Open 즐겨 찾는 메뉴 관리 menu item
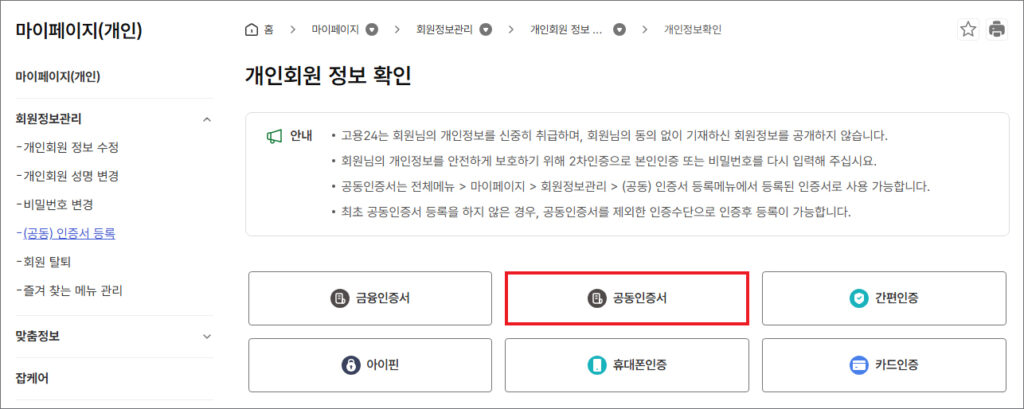The image size is (1024, 409). pyautogui.click(x=72, y=291)
